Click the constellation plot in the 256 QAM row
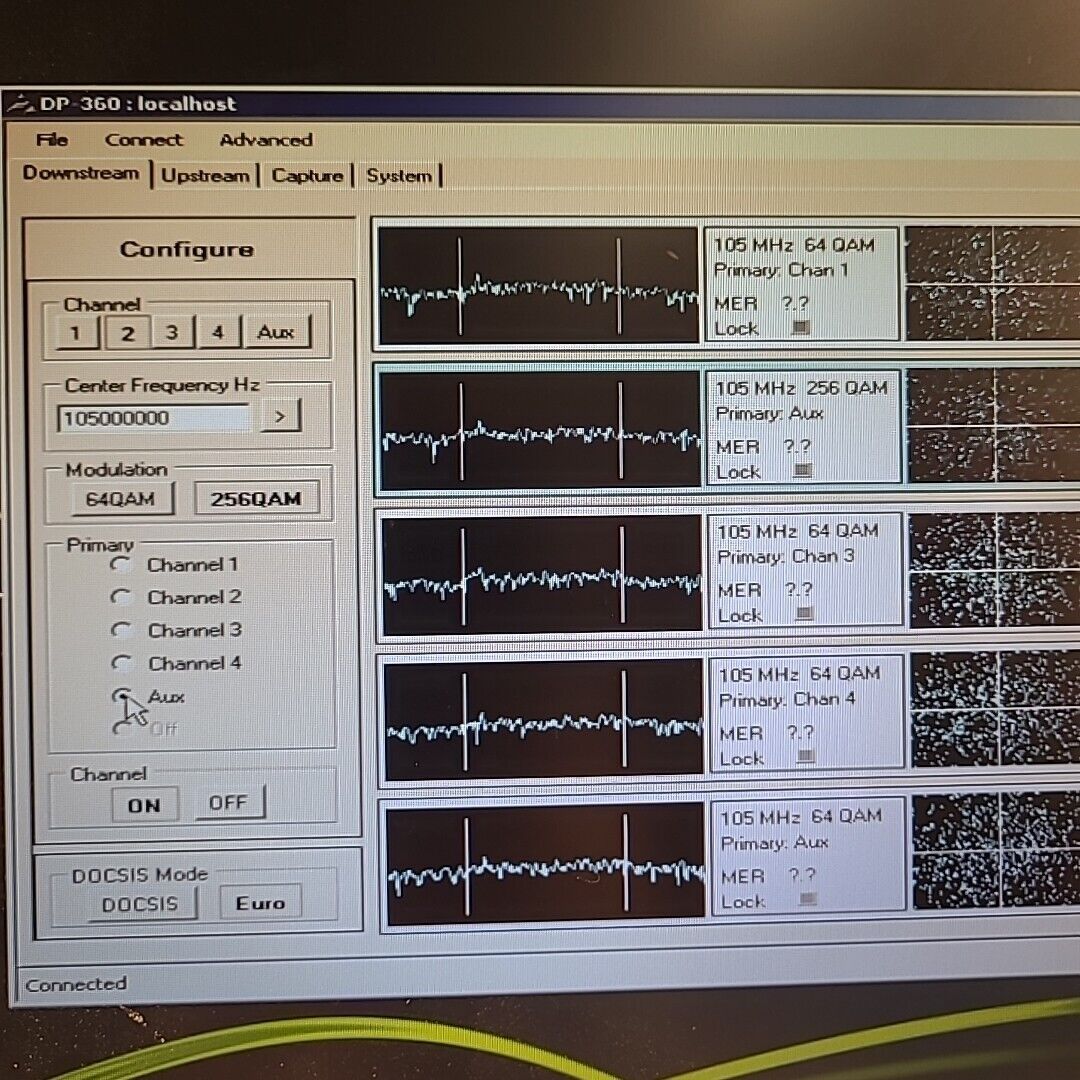1080x1080 pixels. tap(995, 426)
